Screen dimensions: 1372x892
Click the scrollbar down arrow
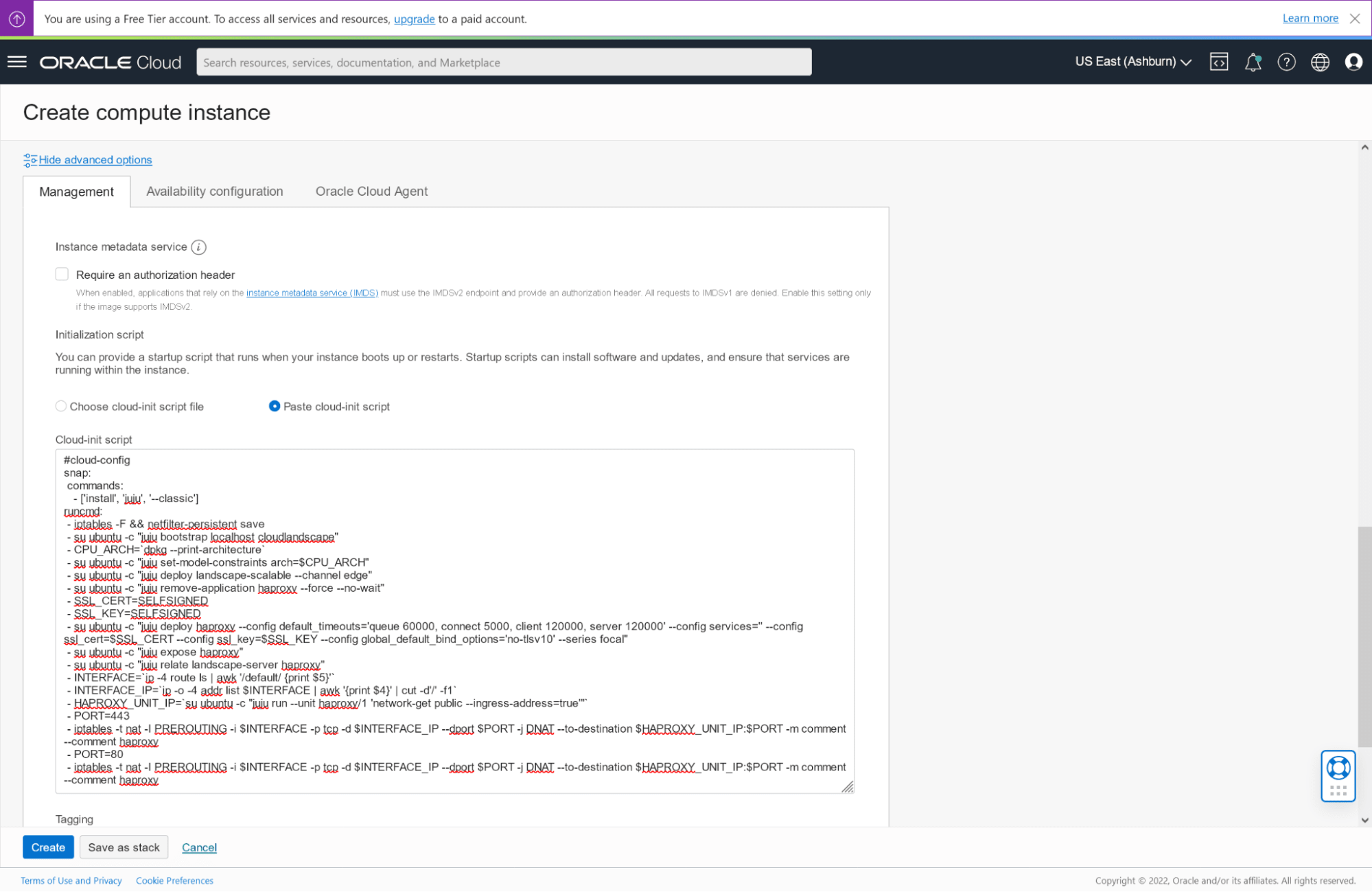[x=1364, y=820]
